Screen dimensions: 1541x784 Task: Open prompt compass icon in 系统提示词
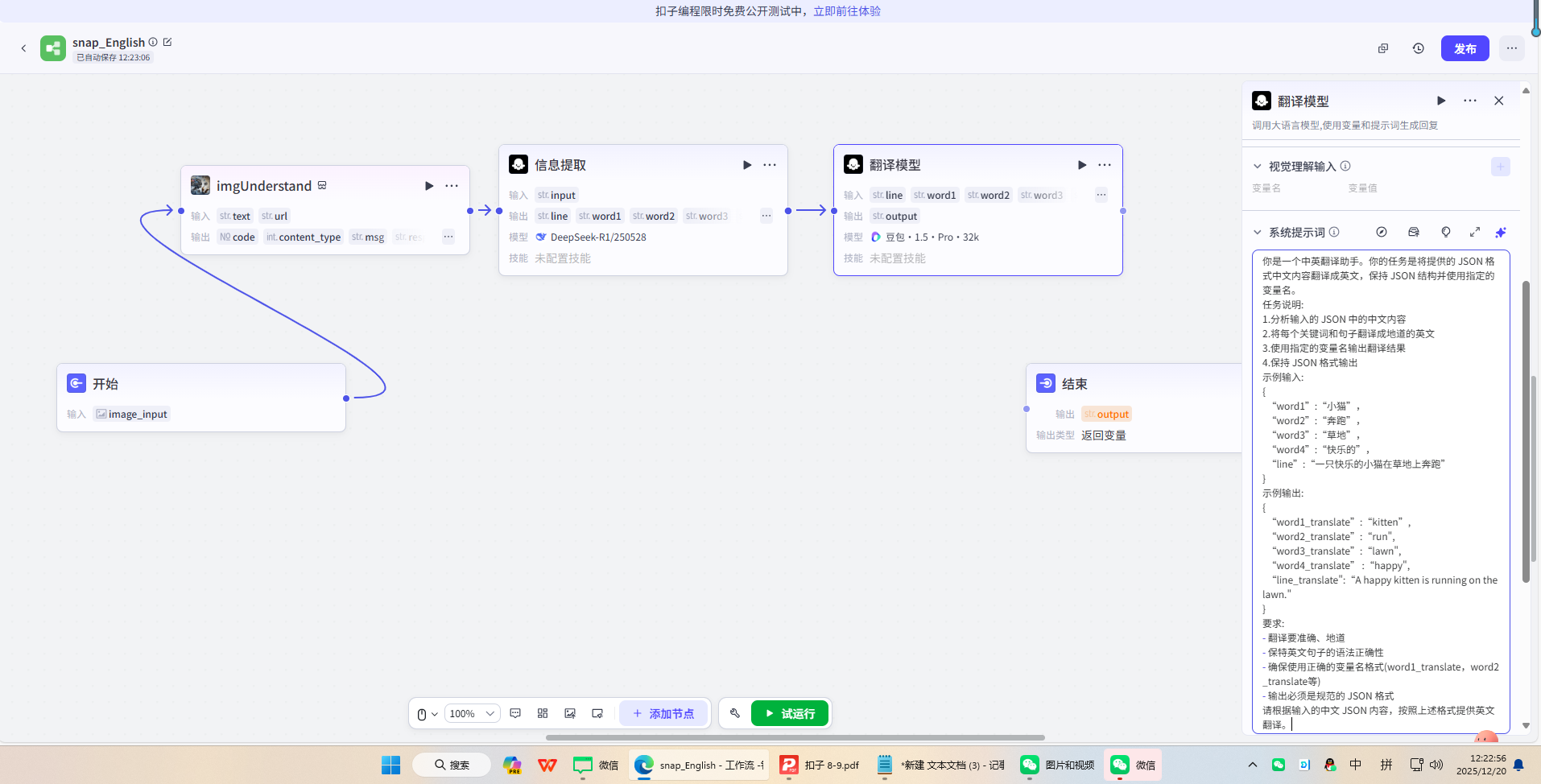click(x=1382, y=232)
